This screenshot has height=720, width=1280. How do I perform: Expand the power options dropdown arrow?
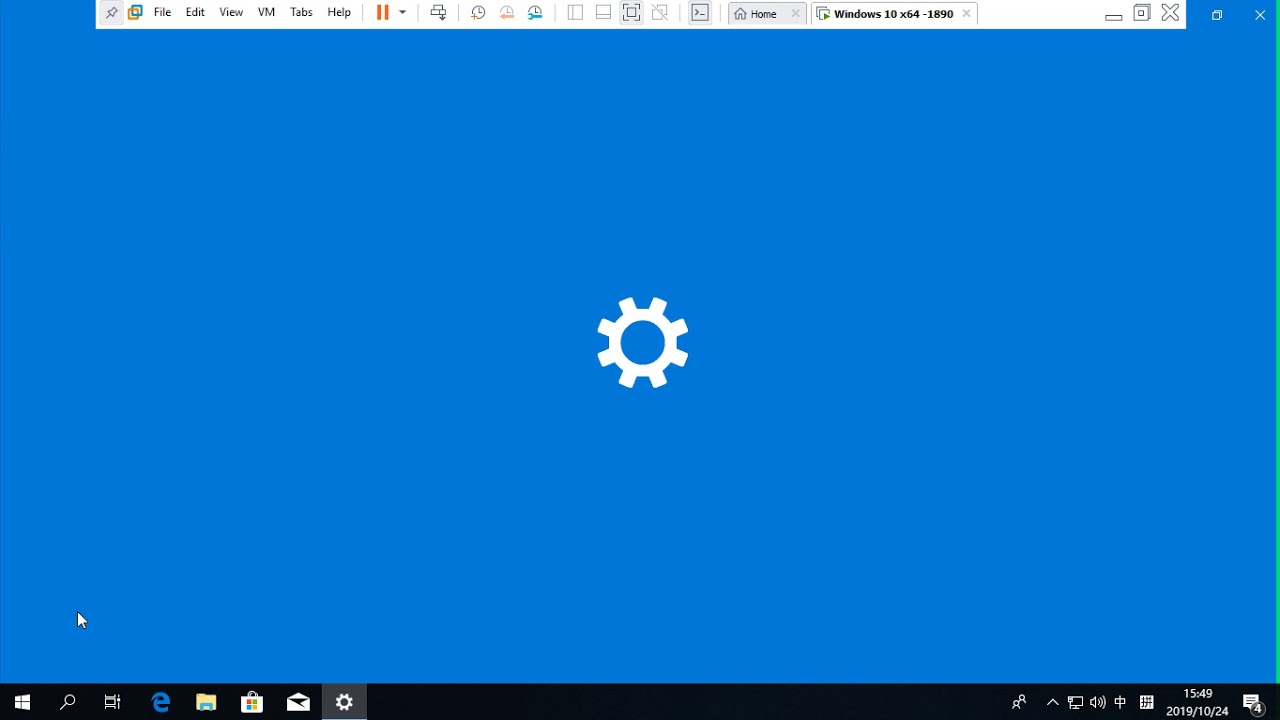(x=402, y=13)
